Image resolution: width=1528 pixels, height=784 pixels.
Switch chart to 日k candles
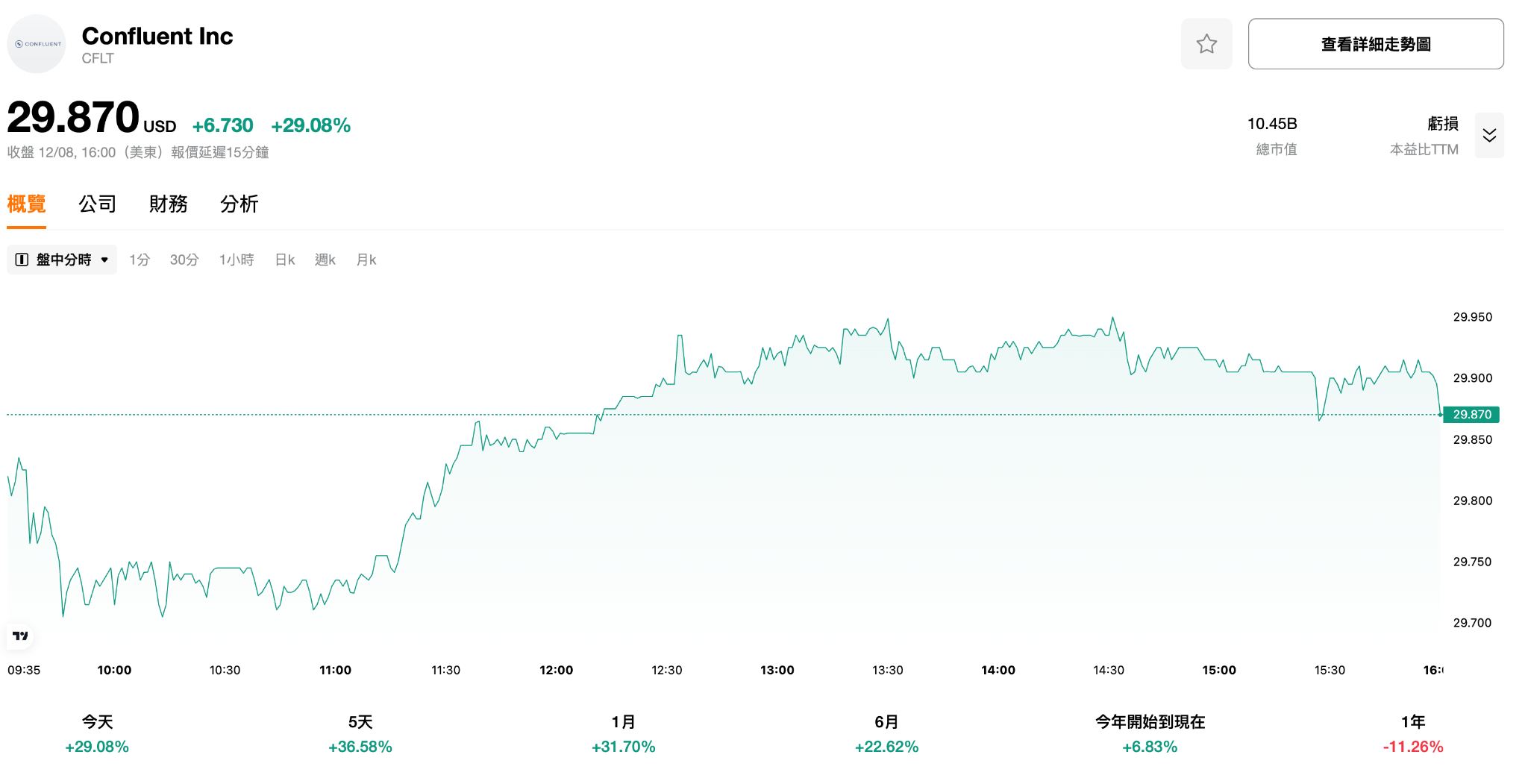[285, 260]
